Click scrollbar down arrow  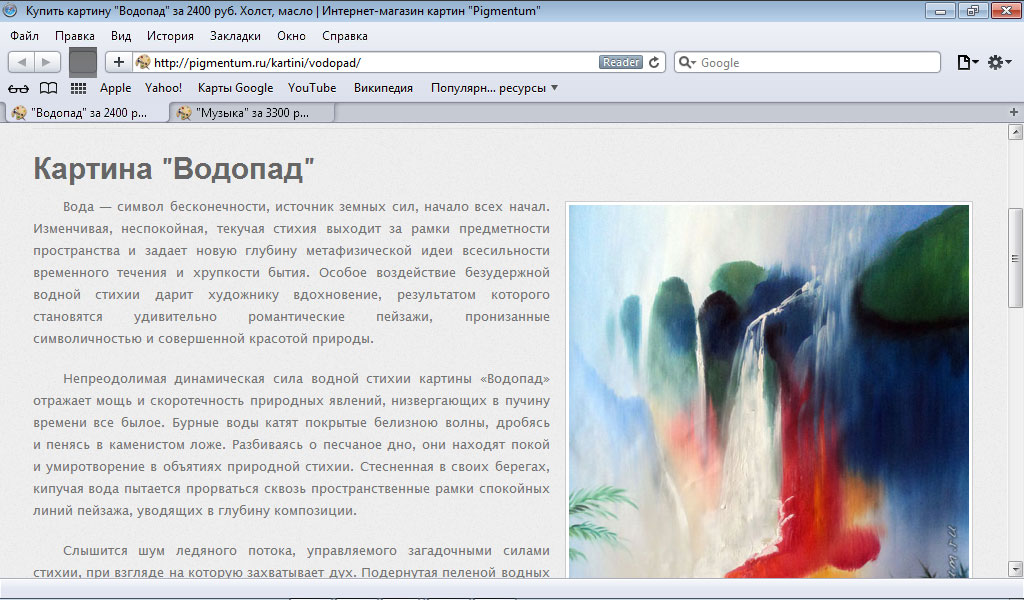[1015, 569]
